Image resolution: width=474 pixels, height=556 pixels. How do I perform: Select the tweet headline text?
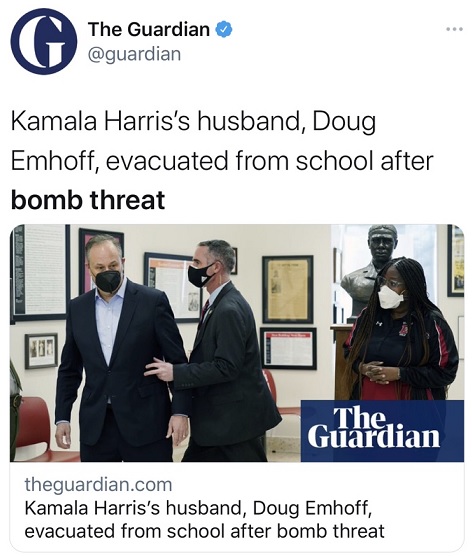pyautogui.click(x=222, y=160)
